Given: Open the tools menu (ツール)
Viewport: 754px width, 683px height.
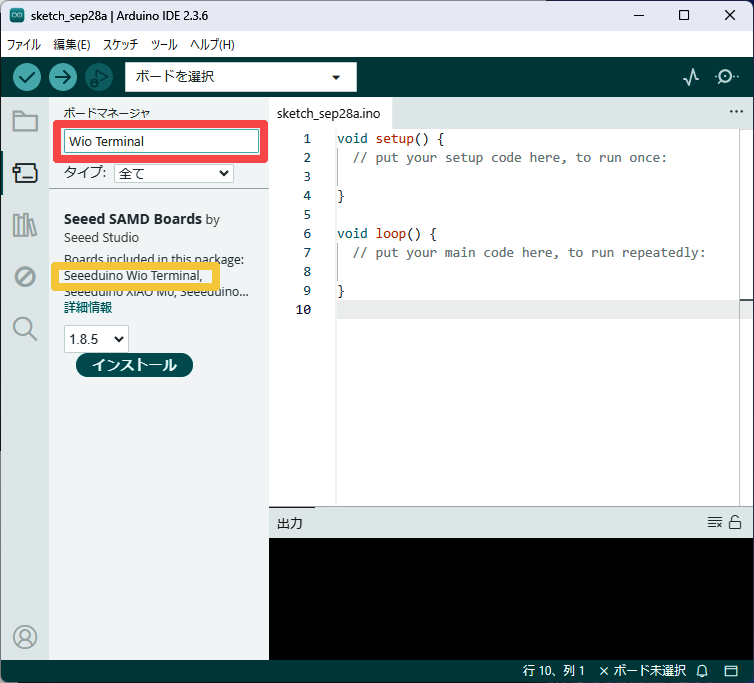Looking at the screenshot, I should 164,45.
